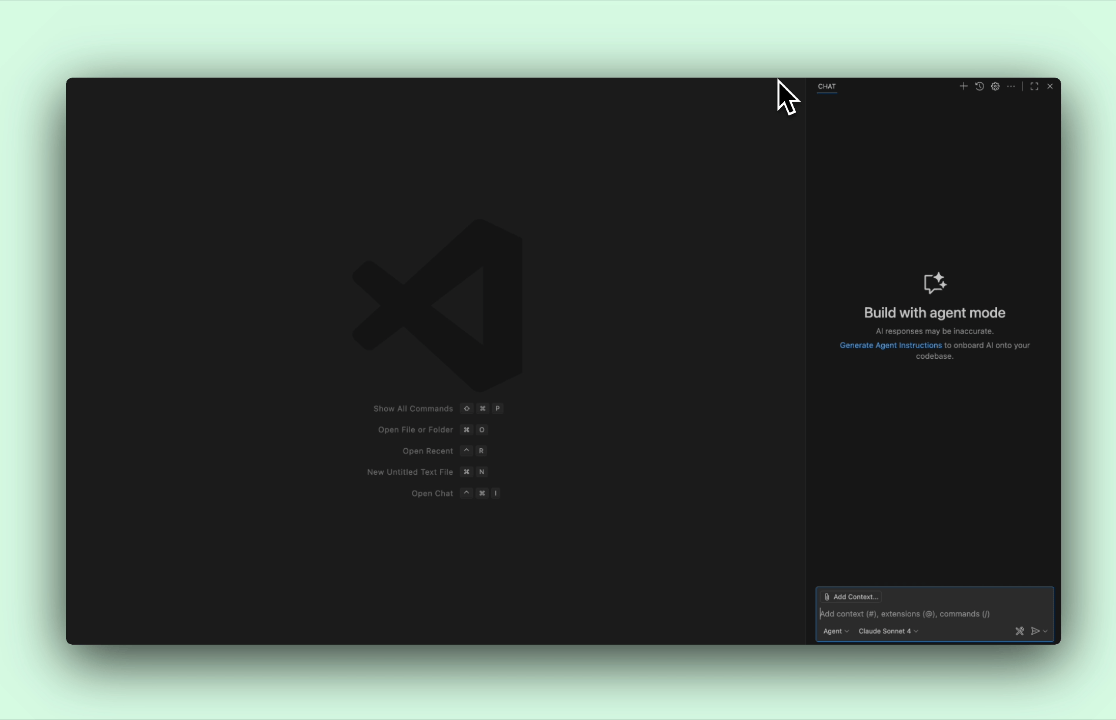Select Open Recent from the welcome screen
This screenshot has height=720, width=1116.
(x=428, y=450)
